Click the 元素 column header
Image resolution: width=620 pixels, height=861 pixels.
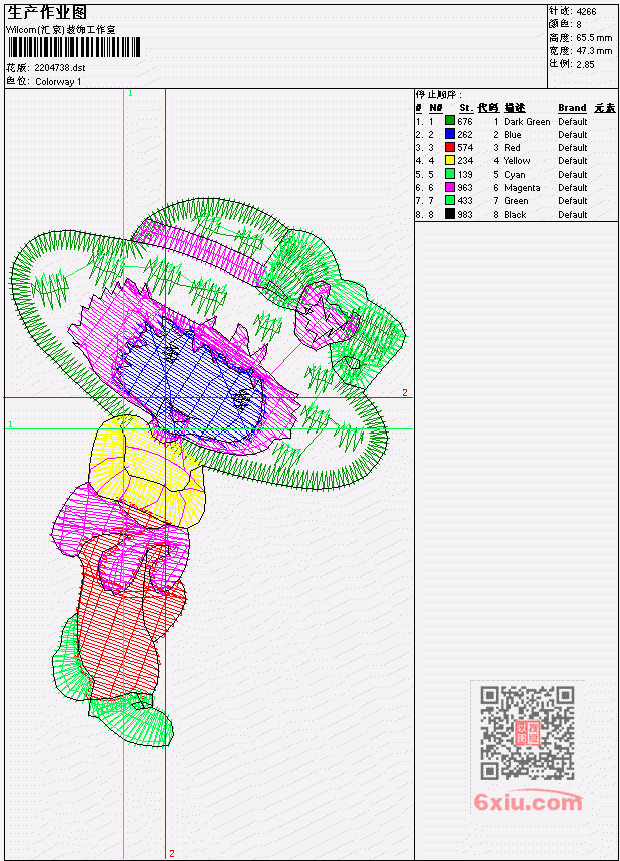[x=605, y=108]
